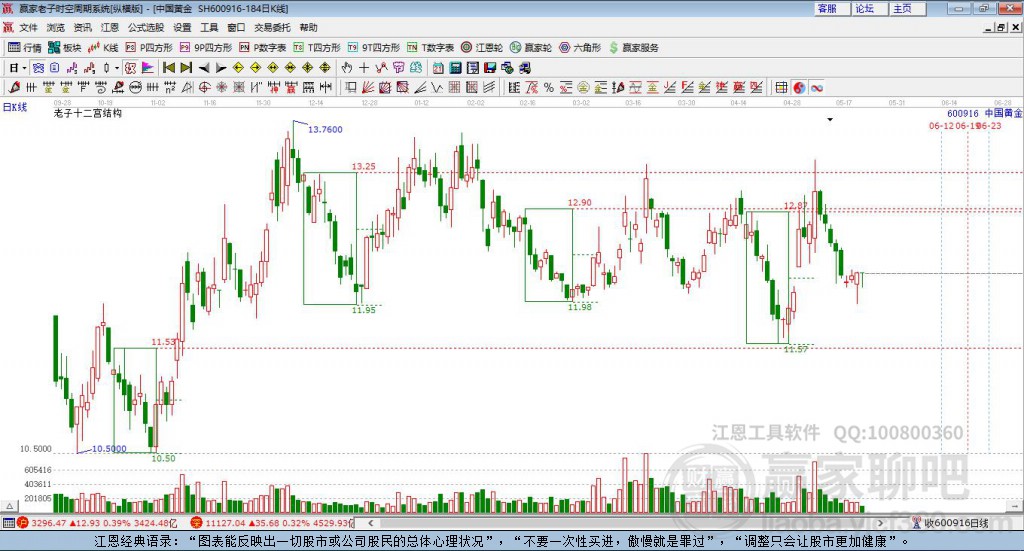Step chart right with black right arrow

click(x=221, y=68)
